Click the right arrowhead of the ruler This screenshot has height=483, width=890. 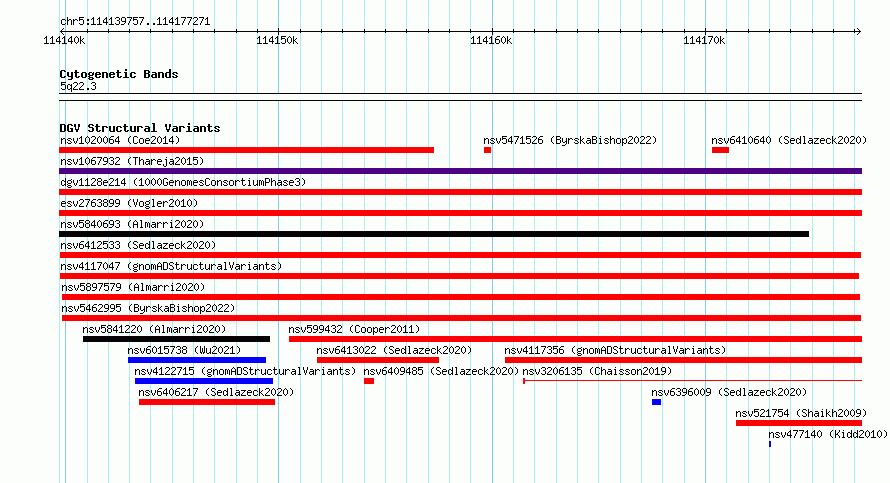pos(858,32)
